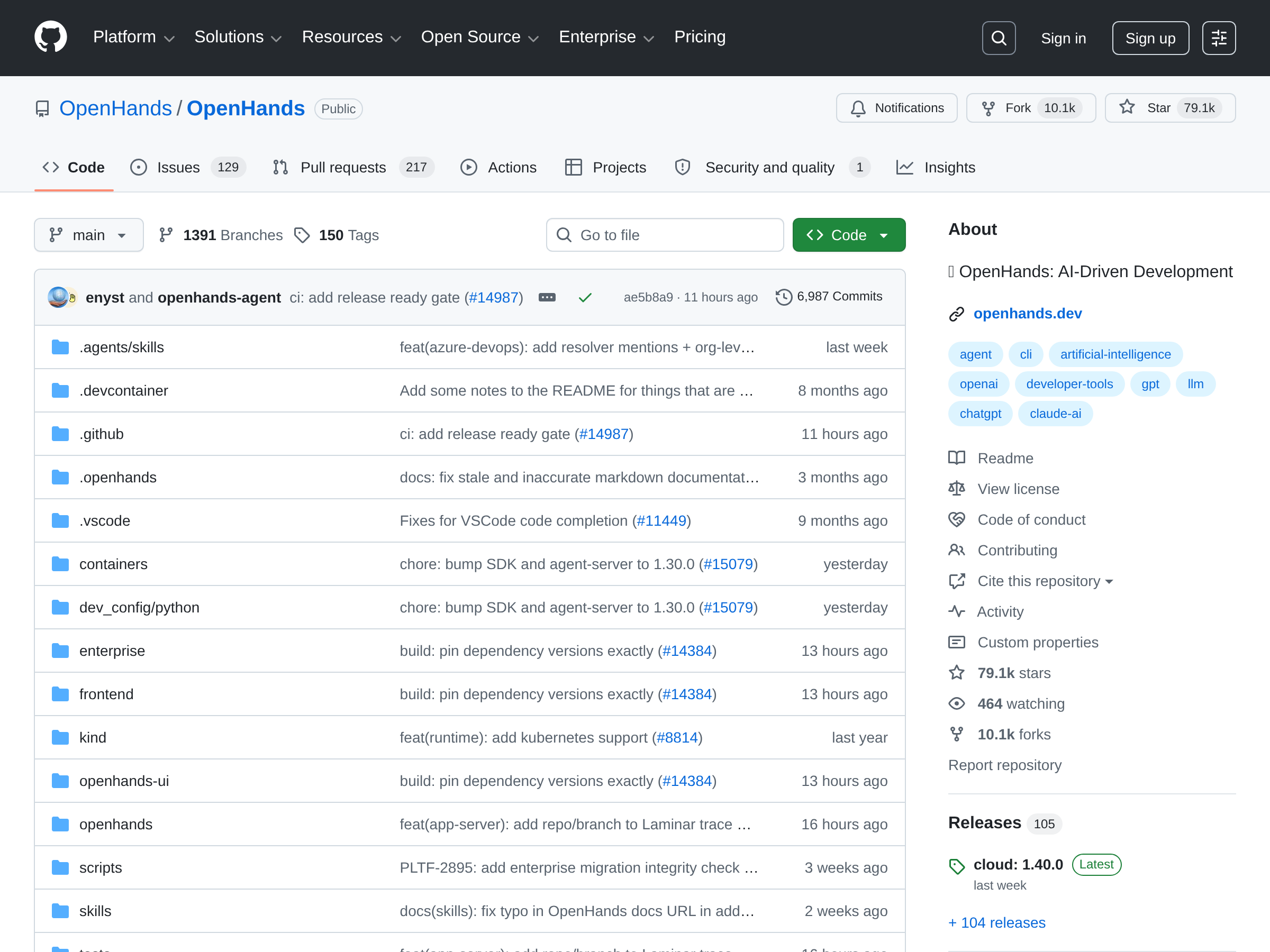Expand the commit message ellipsis button

pyautogui.click(x=547, y=297)
